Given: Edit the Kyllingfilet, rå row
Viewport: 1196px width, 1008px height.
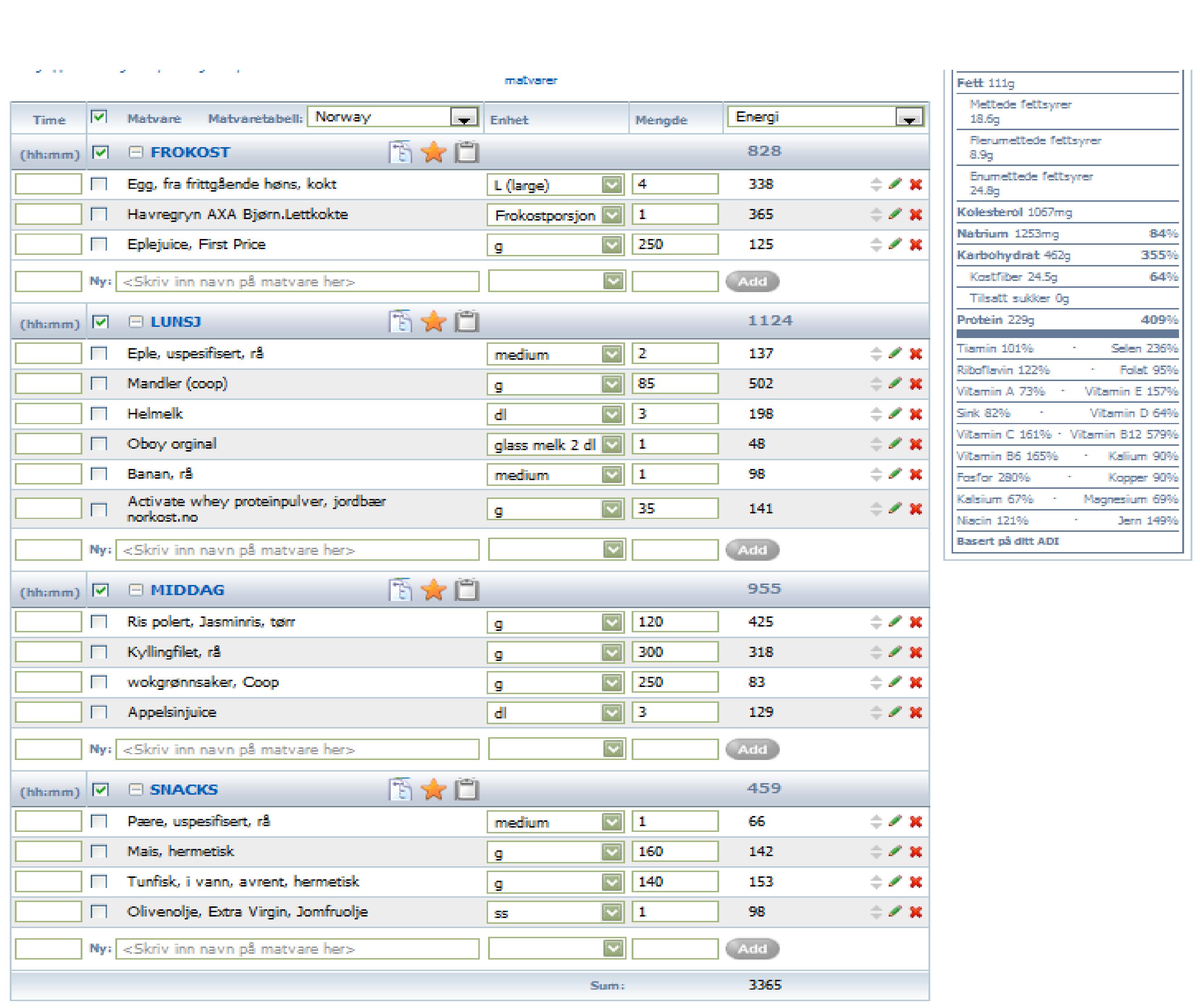Looking at the screenshot, I should point(896,652).
